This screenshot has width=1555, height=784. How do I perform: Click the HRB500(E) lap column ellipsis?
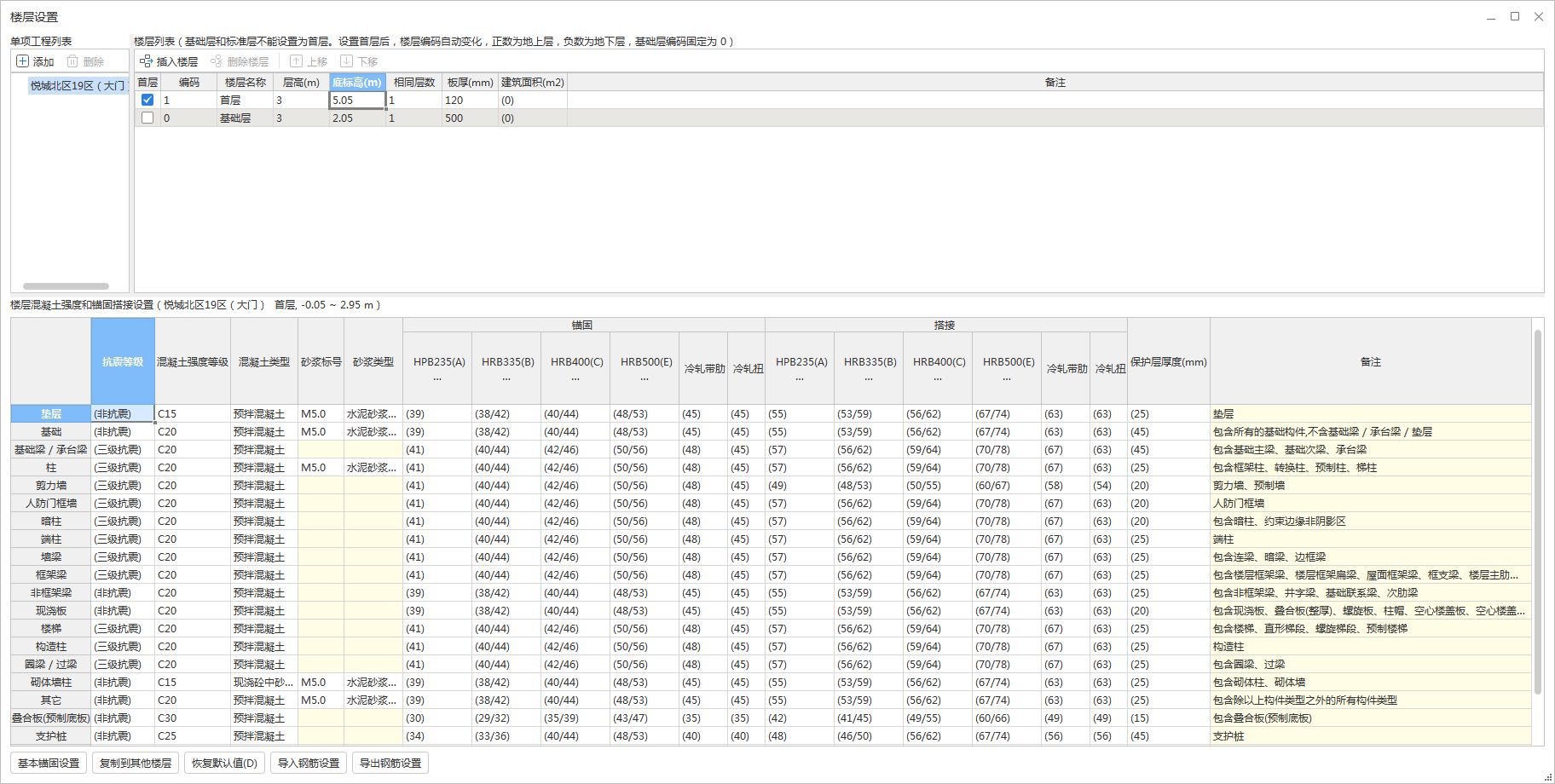click(x=1008, y=378)
